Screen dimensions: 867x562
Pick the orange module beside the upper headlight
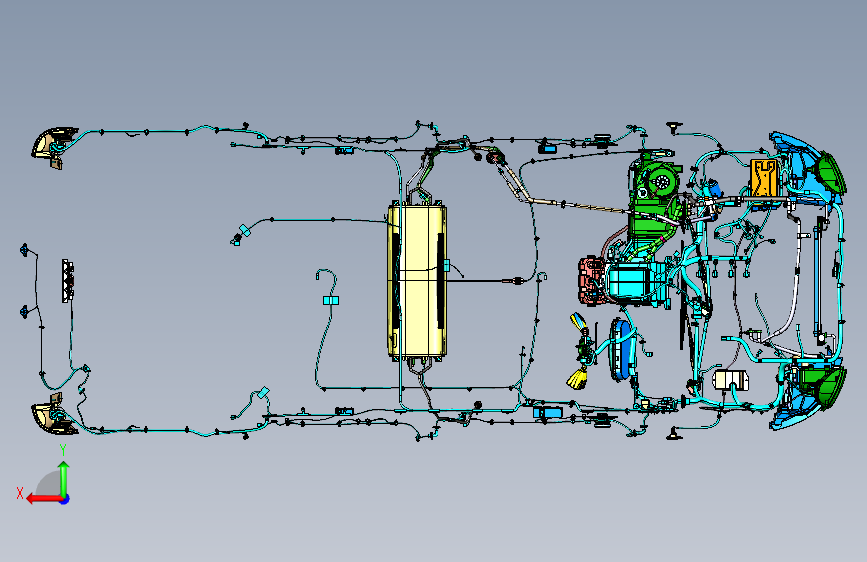click(x=764, y=178)
